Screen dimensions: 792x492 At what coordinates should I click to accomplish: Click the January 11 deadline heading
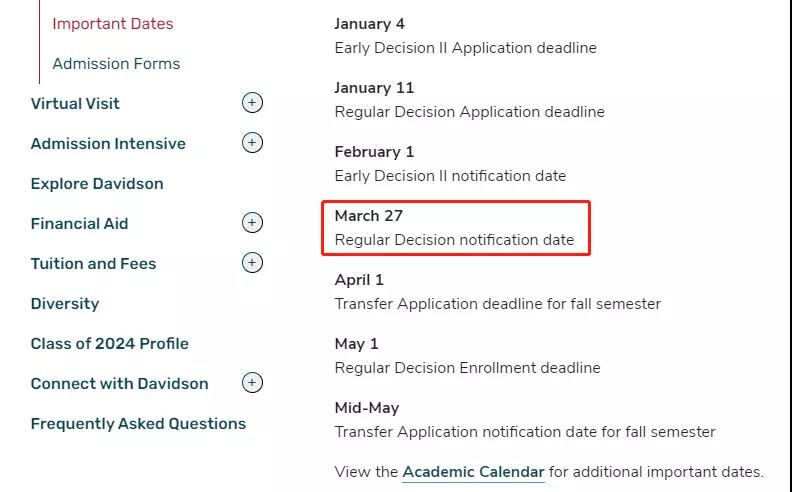374,88
